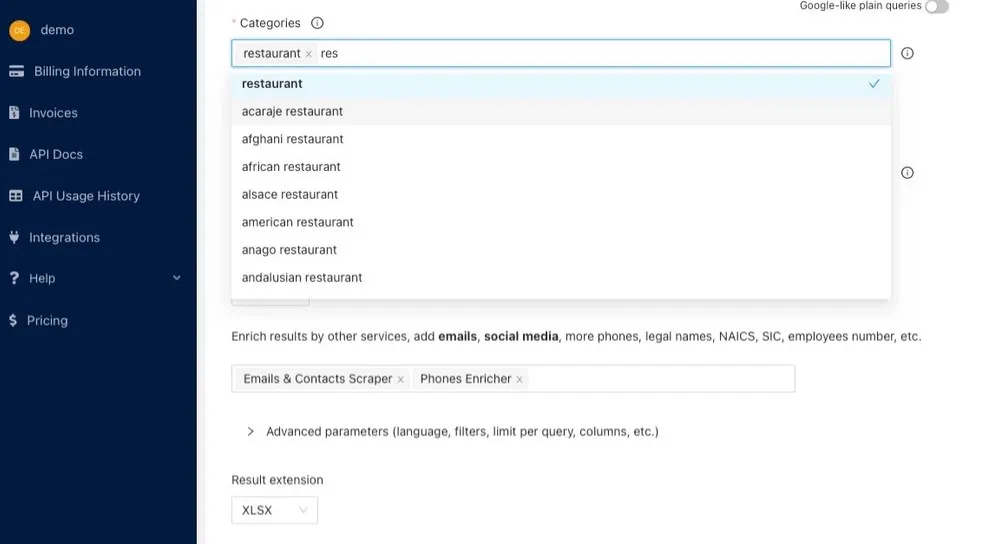Expand the Advanced parameters section
The height and width of the screenshot is (544, 985).
tap(251, 432)
